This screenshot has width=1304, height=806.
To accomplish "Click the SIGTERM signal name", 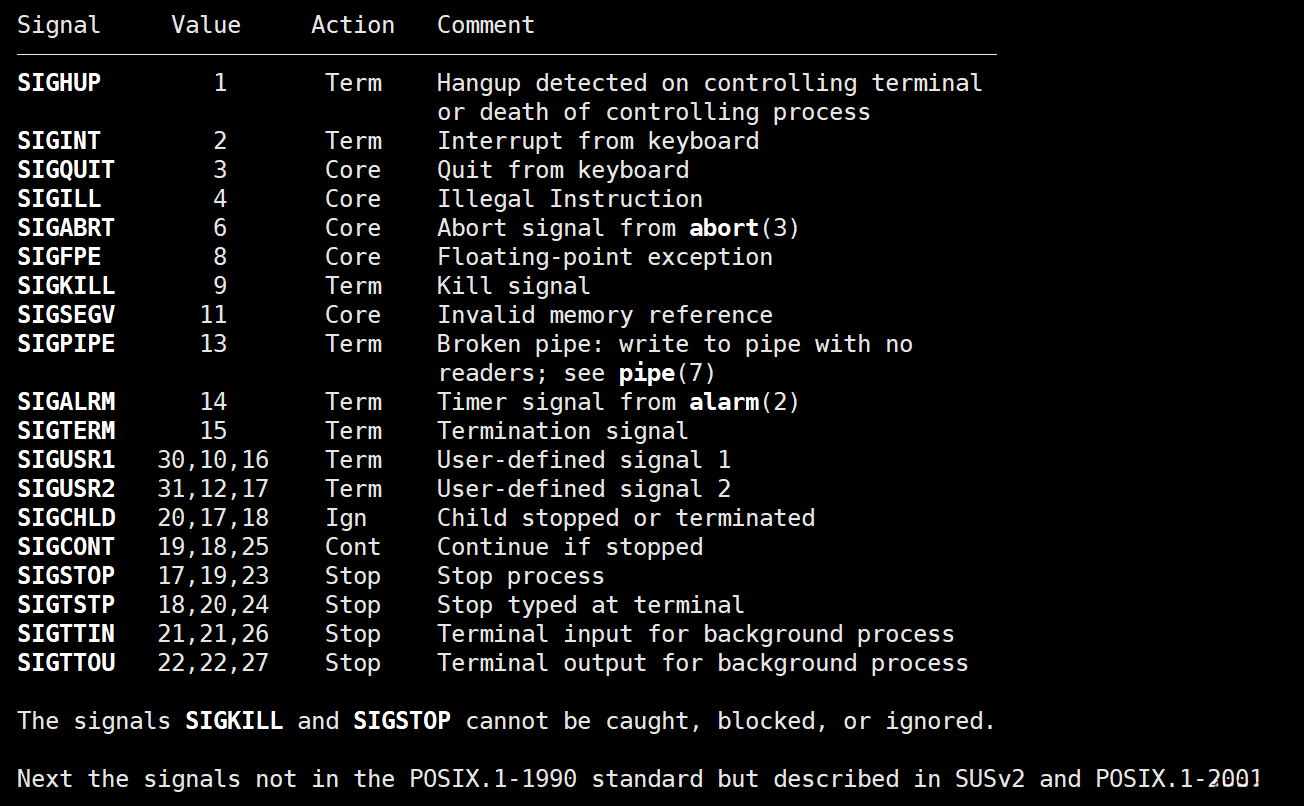I will (66, 431).
